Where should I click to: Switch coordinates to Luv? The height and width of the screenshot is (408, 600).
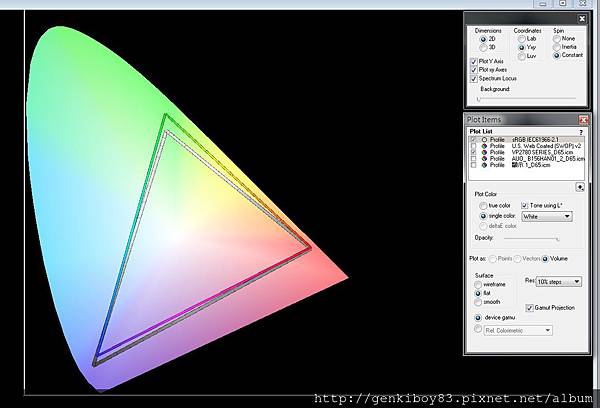(x=521, y=56)
